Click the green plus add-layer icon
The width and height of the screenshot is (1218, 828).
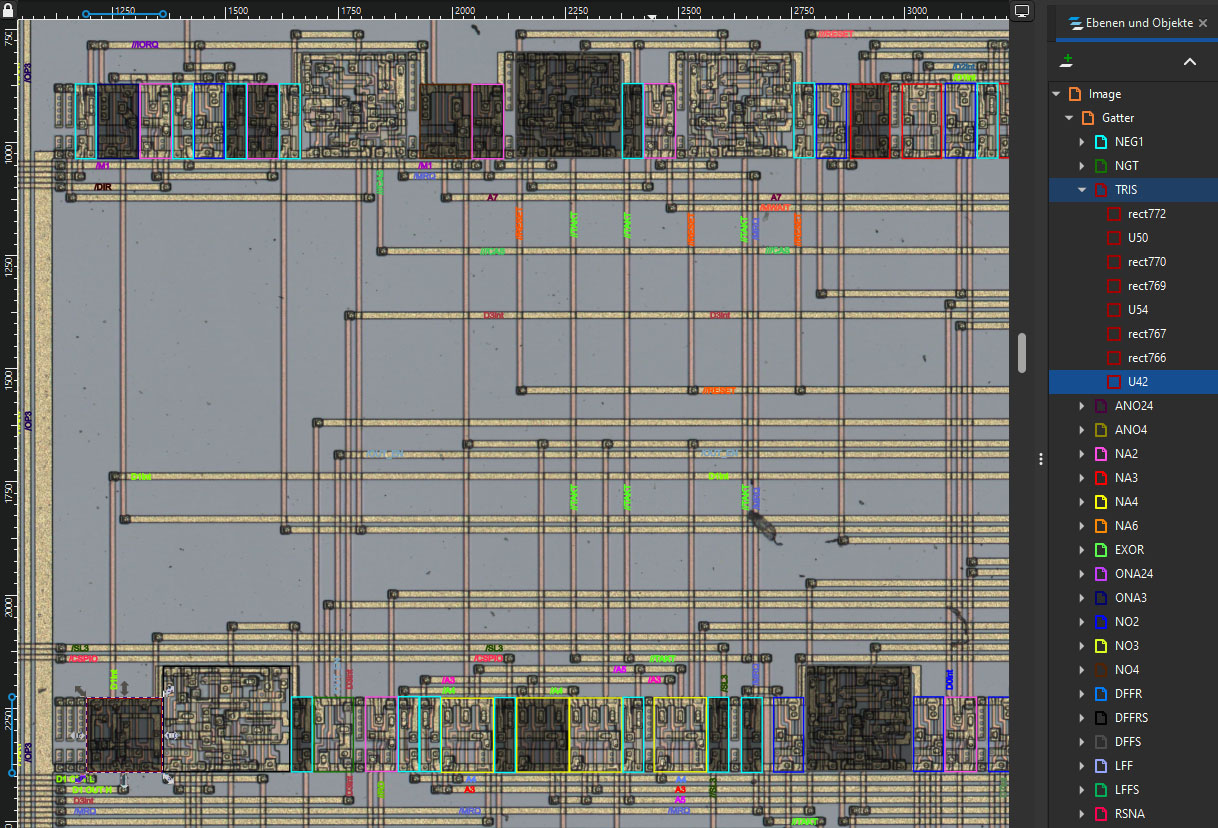(x=1065, y=61)
